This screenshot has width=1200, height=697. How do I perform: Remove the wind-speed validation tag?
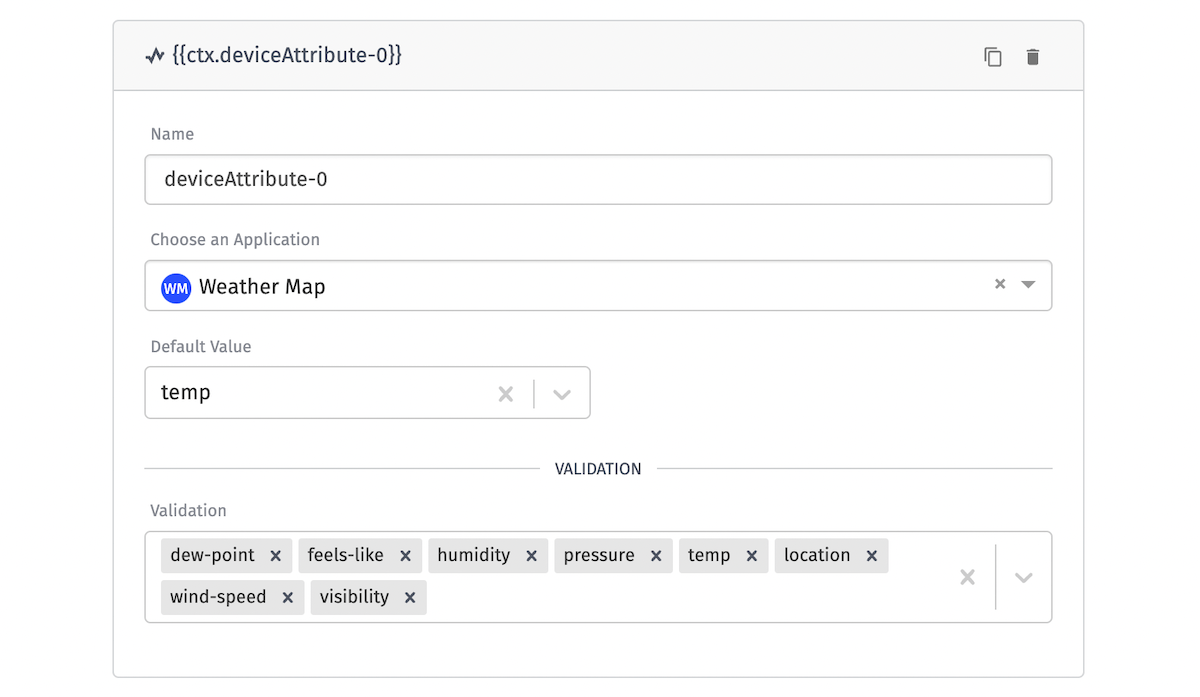[x=287, y=598]
